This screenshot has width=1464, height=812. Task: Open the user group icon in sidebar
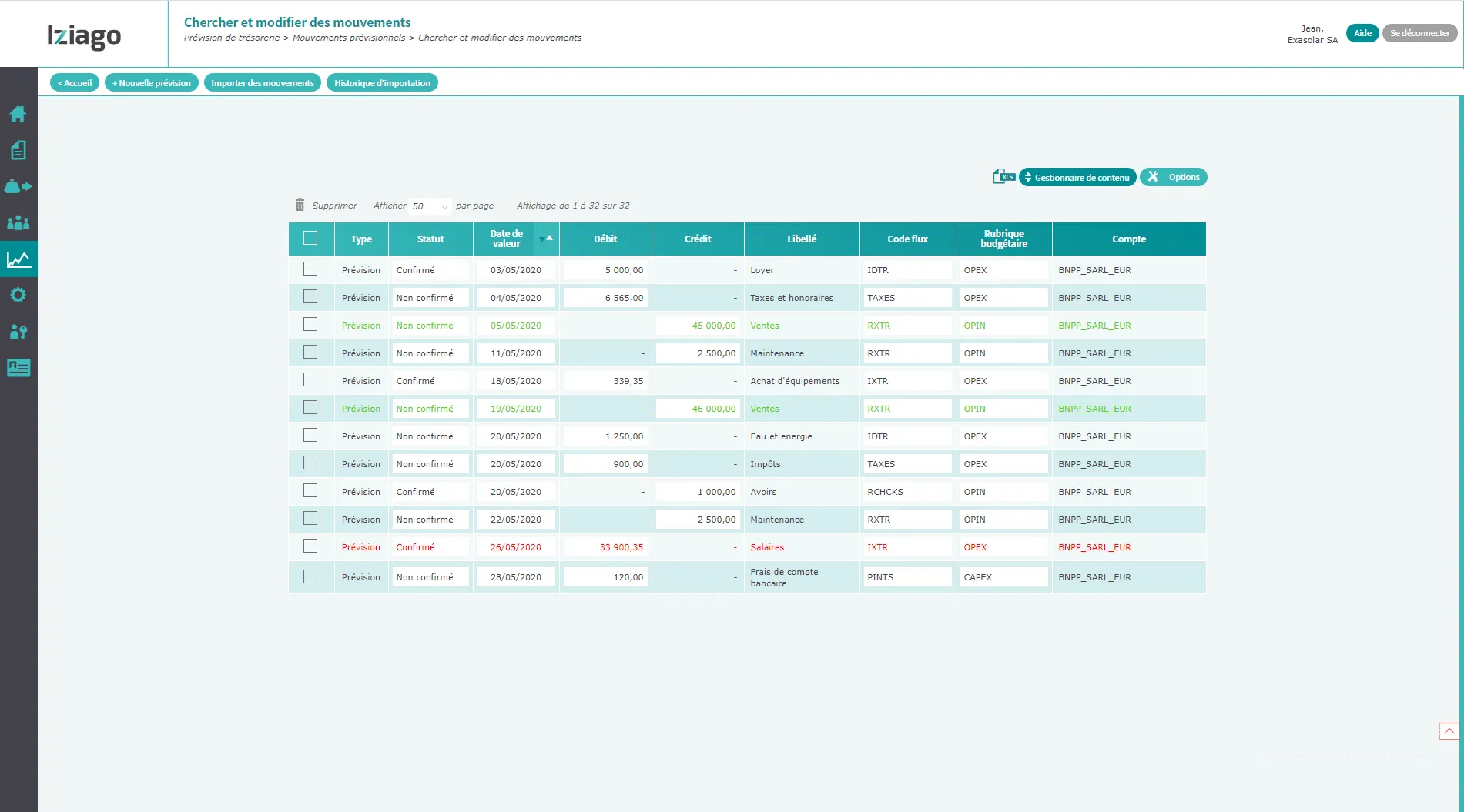tap(18, 223)
